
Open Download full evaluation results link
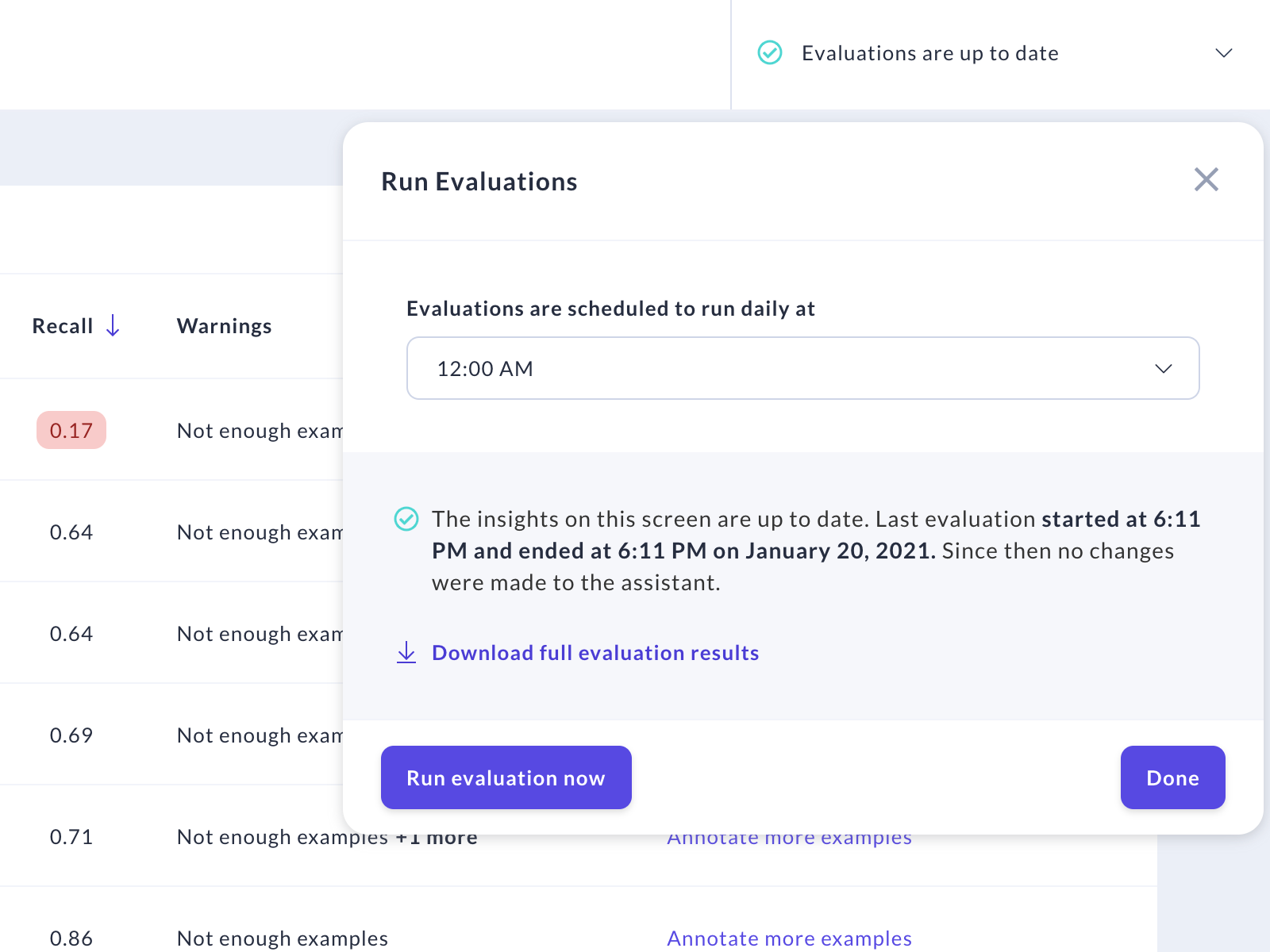tap(595, 653)
